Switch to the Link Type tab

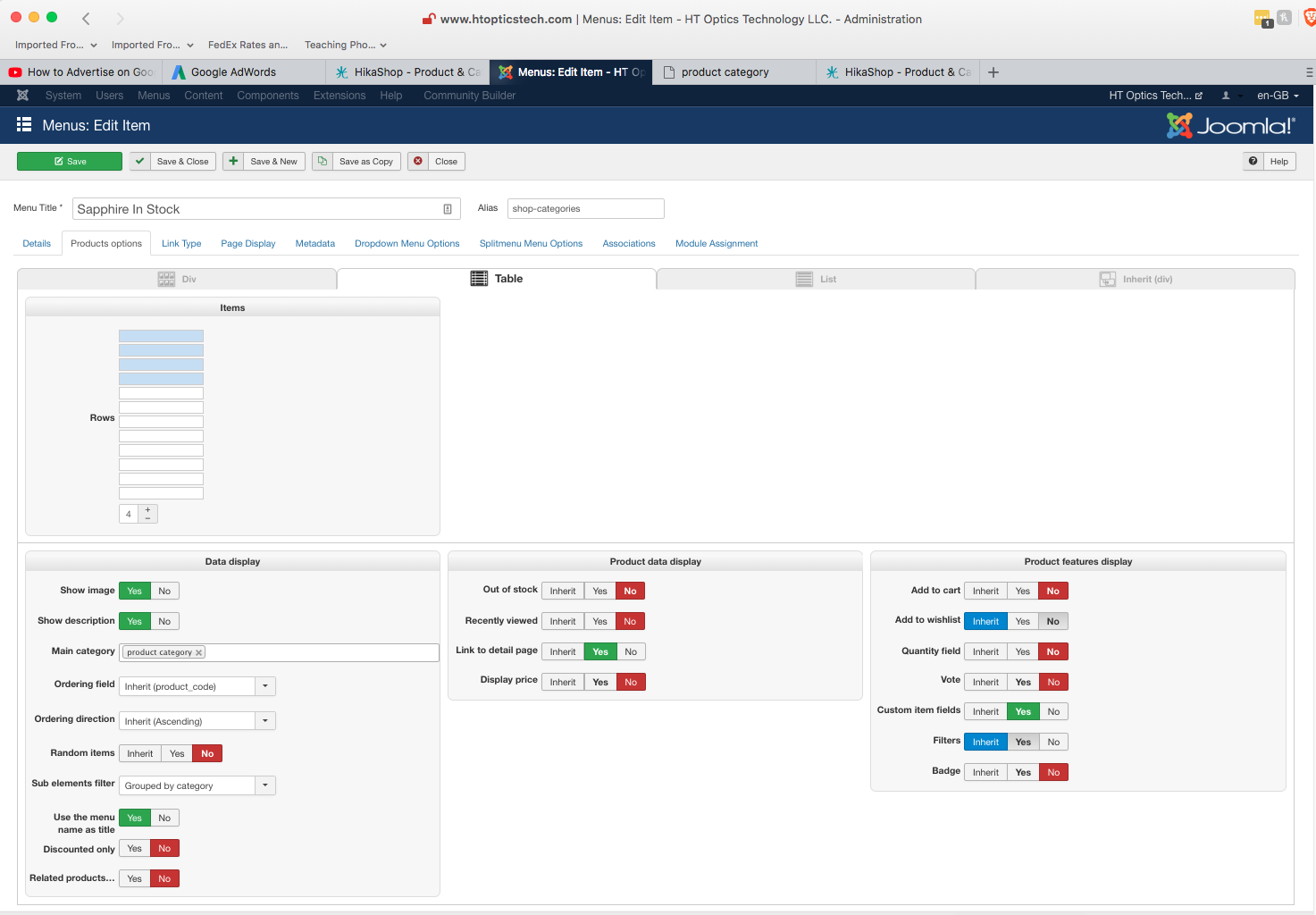coord(181,244)
